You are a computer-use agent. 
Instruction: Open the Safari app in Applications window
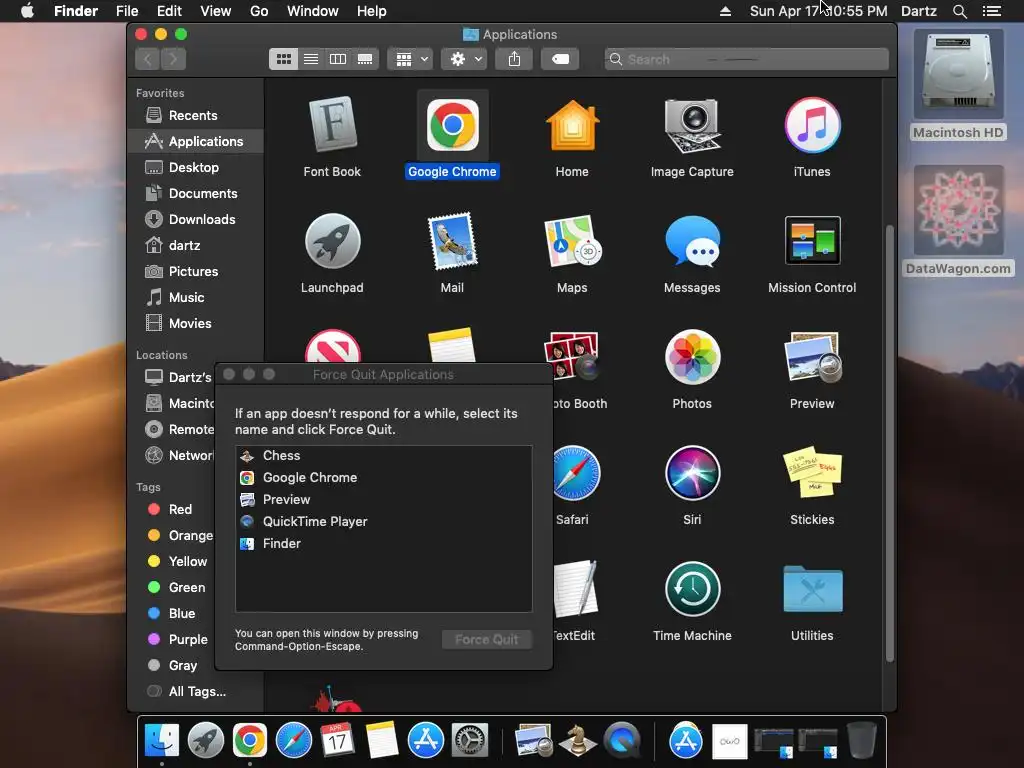point(577,473)
